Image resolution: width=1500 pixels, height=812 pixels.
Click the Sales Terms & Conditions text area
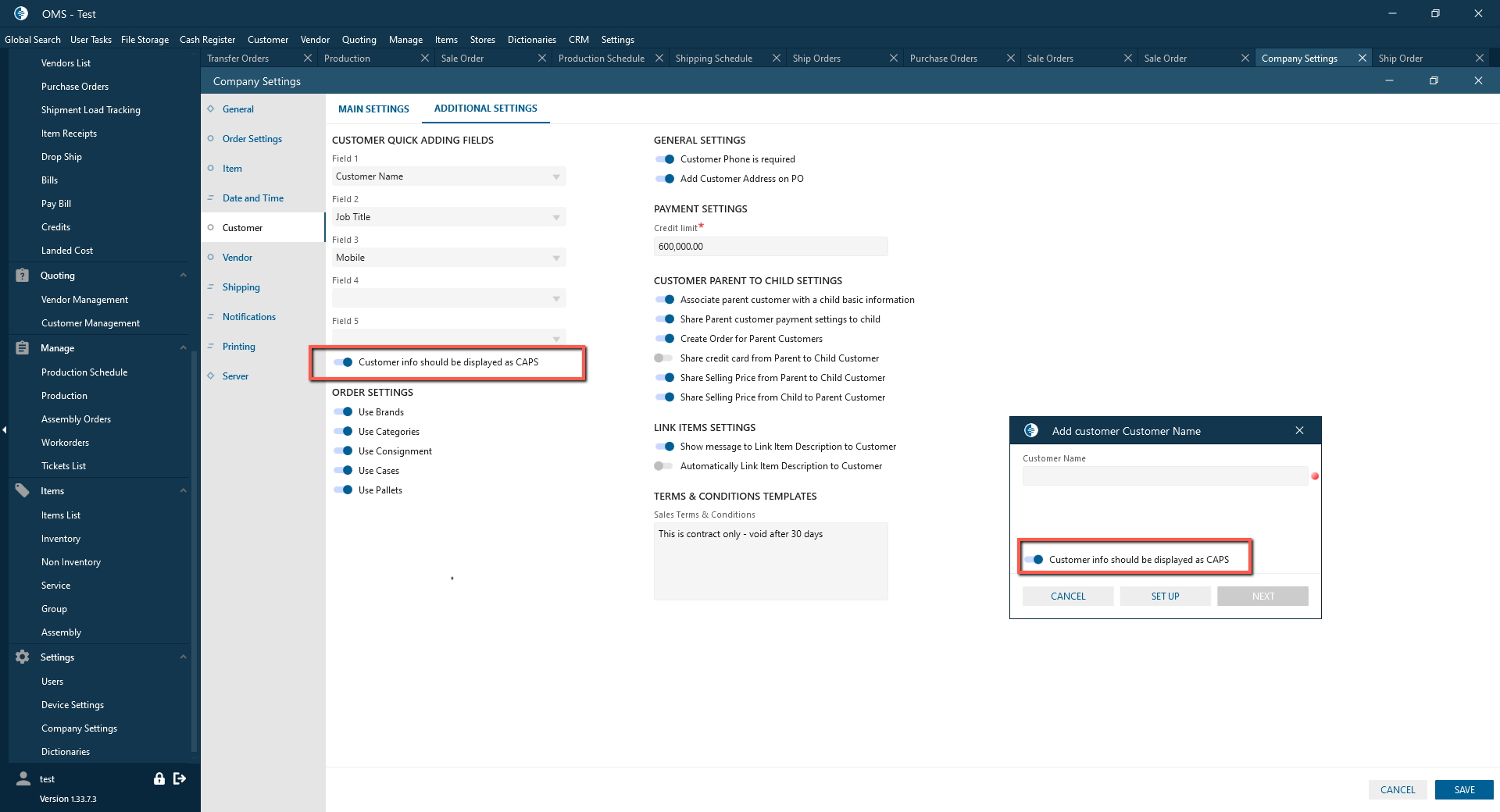pyautogui.click(x=770, y=561)
